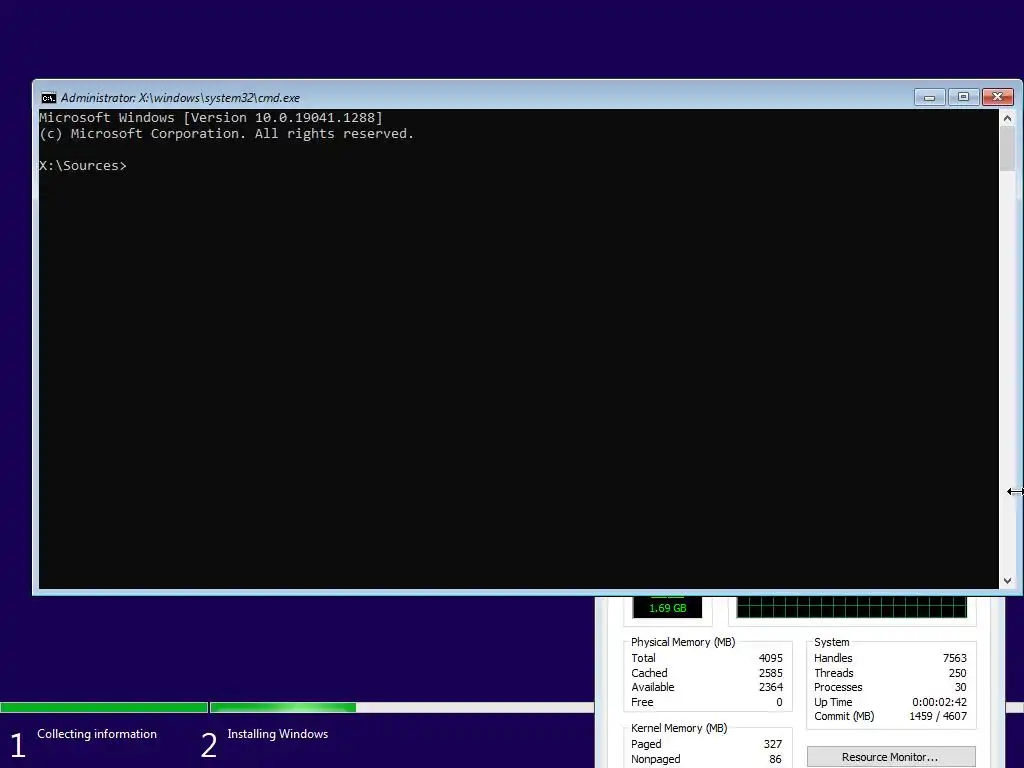Screen dimensions: 1024x768
Task: Click the Collecting information progress bar
Action: [x=104, y=707]
